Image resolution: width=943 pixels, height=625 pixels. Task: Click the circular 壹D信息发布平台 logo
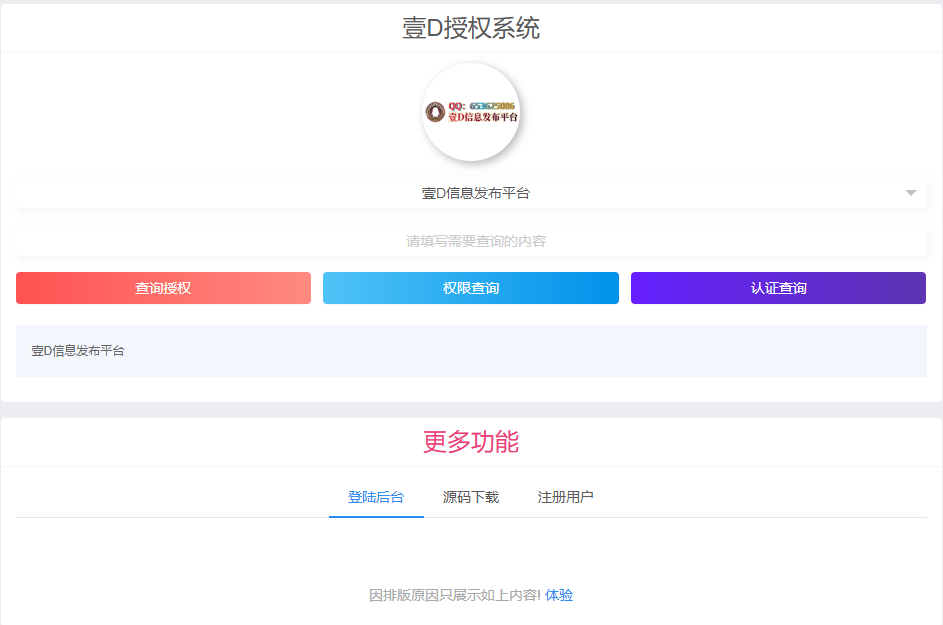coord(471,112)
